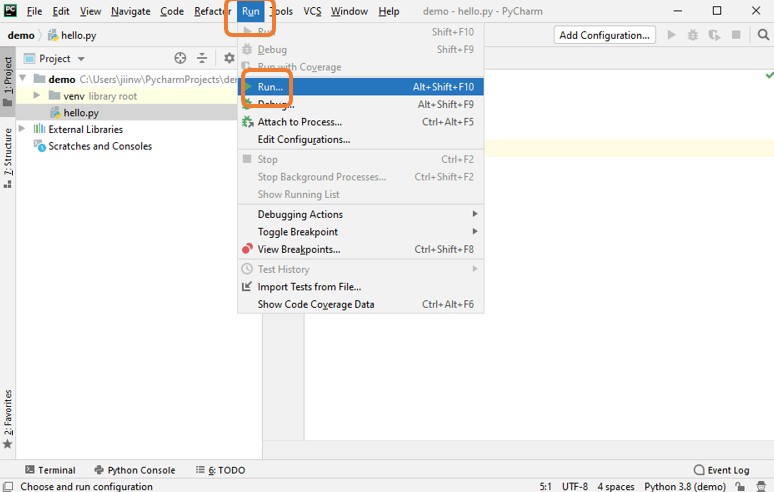Choose Edit Configurations...
This screenshot has height=492, width=774.
[x=360, y=140]
